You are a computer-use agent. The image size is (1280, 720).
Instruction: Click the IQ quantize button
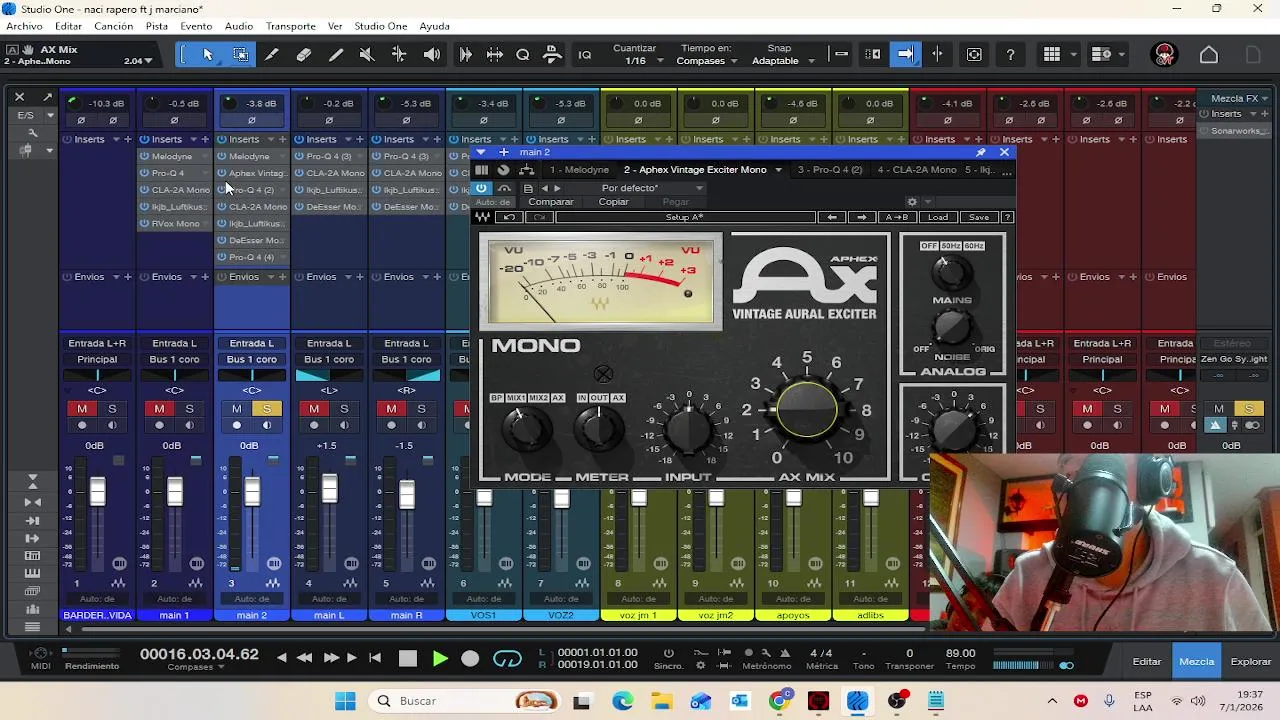click(585, 55)
